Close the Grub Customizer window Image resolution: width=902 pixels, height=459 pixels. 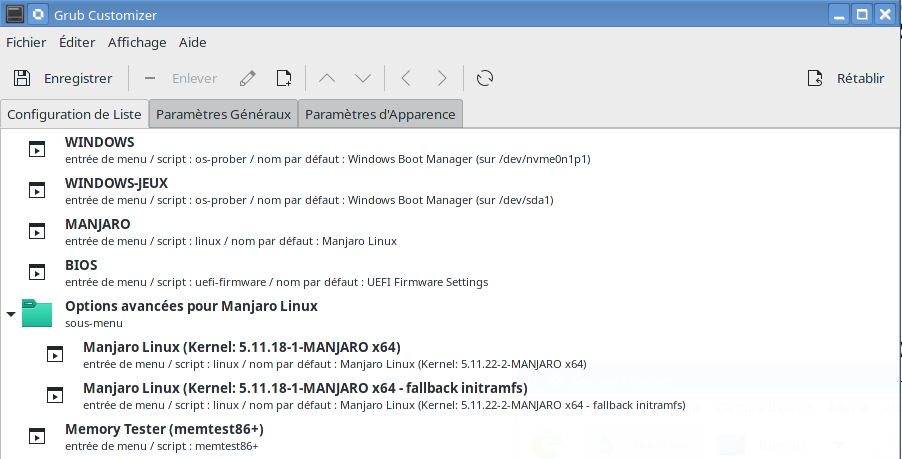click(885, 14)
